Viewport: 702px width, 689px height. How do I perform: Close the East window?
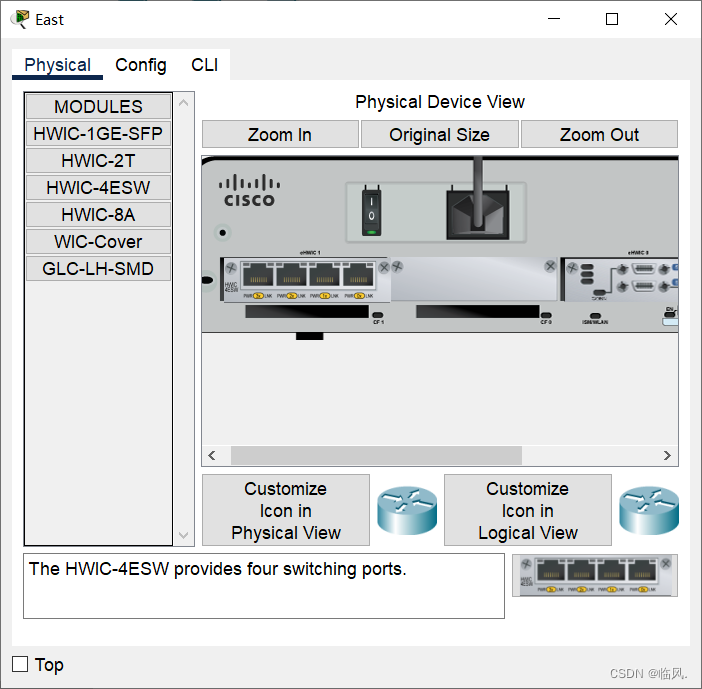click(x=671, y=19)
